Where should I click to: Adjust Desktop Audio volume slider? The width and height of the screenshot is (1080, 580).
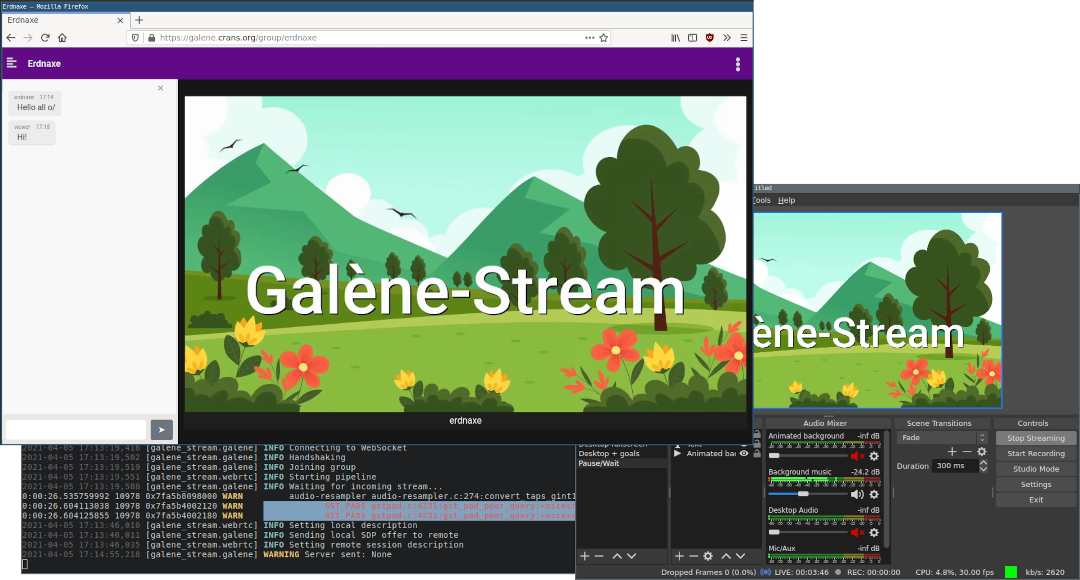click(x=808, y=532)
